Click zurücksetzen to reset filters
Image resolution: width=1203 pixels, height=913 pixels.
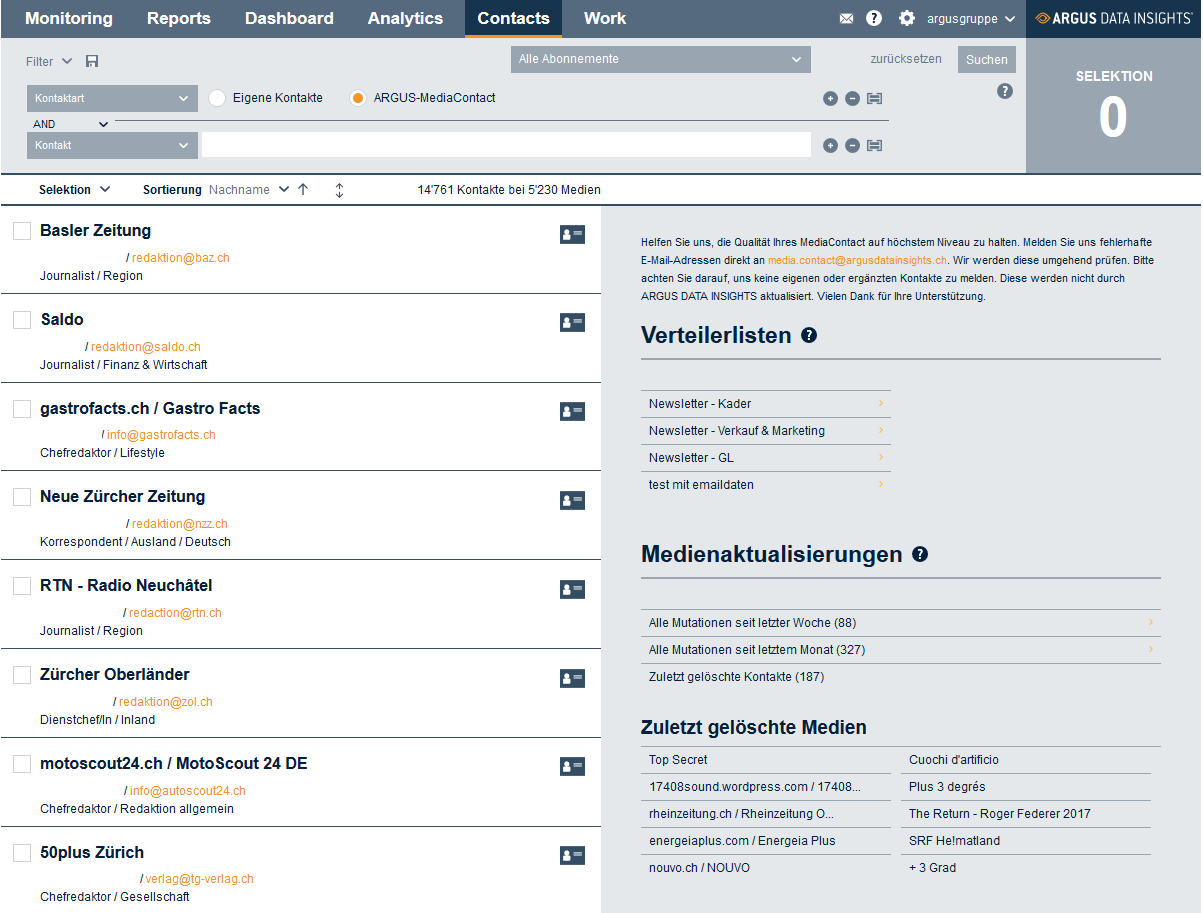pyautogui.click(x=906, y=59)
